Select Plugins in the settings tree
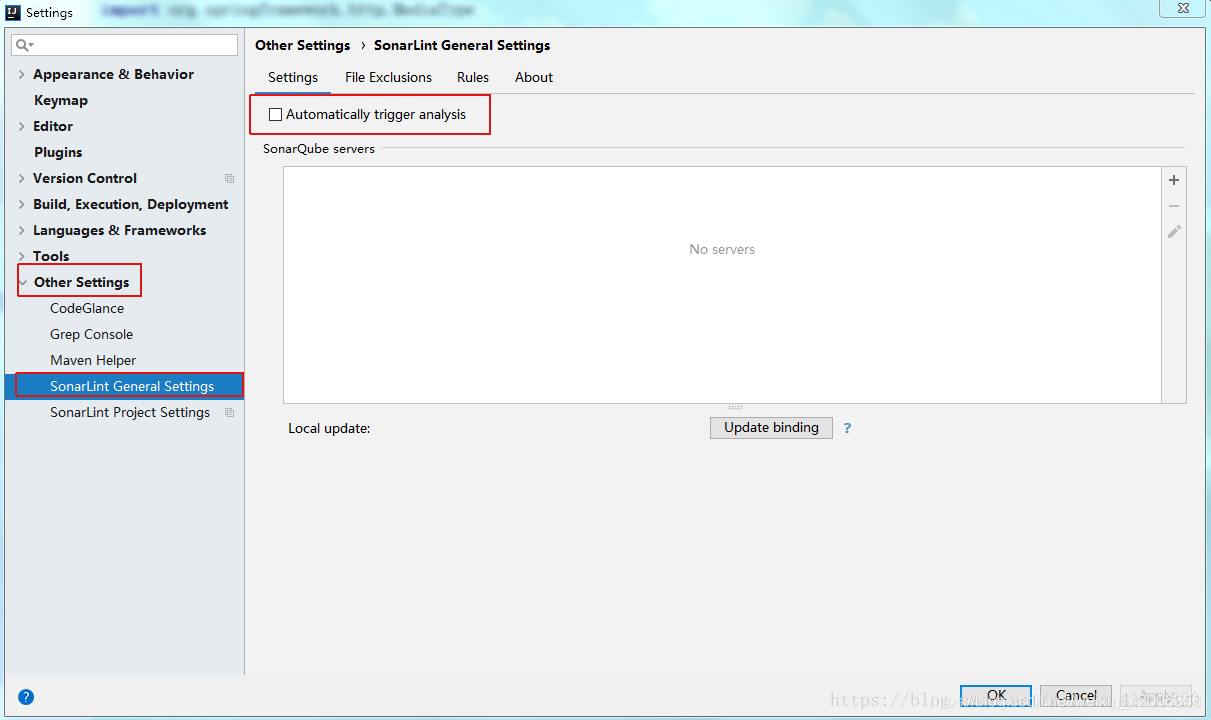The image size is (1211, 720). tap(58, 153)
